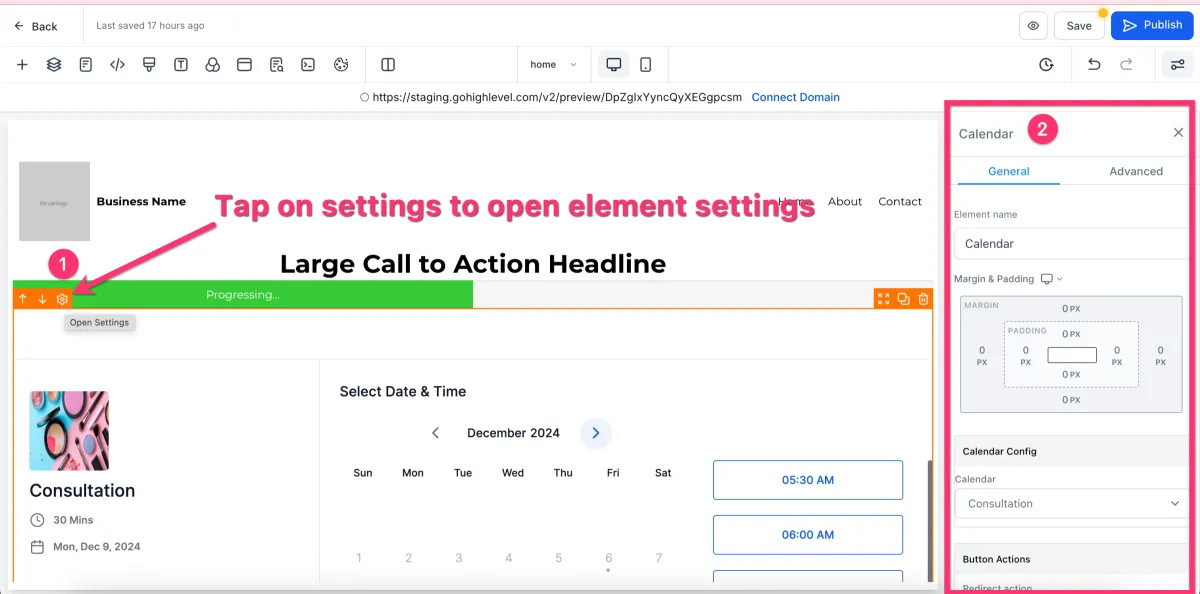
Task: Click the December 2024 month label
Action: pyautogui.click(x=513, y=433)
